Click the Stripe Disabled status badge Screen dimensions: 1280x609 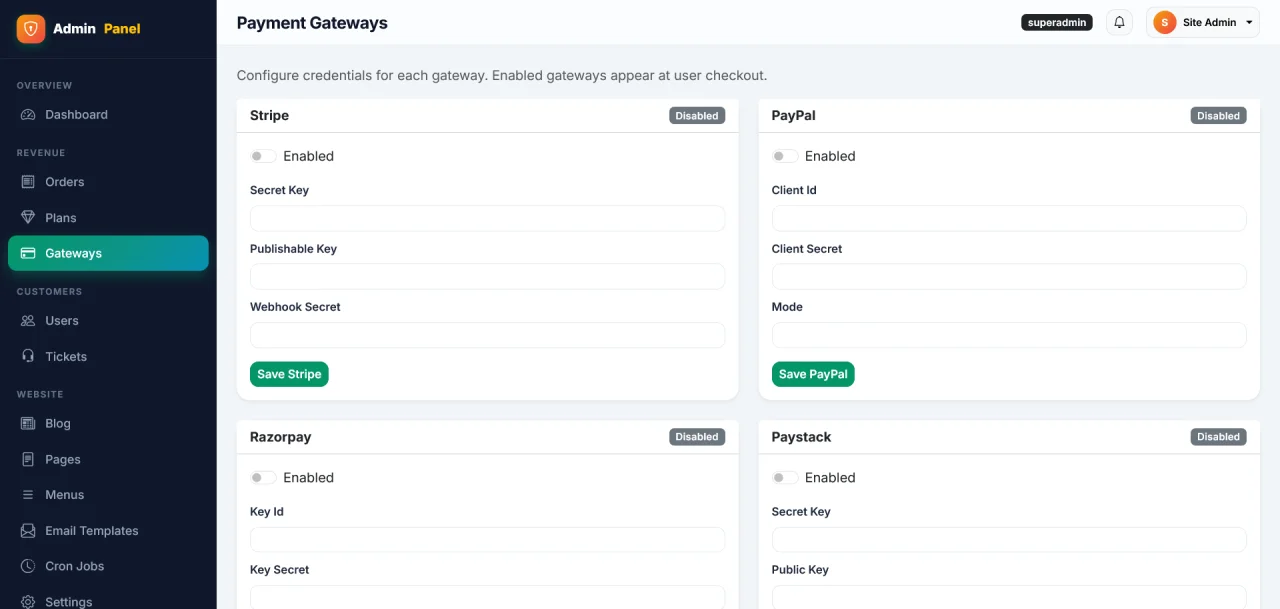tap(697, 116)
